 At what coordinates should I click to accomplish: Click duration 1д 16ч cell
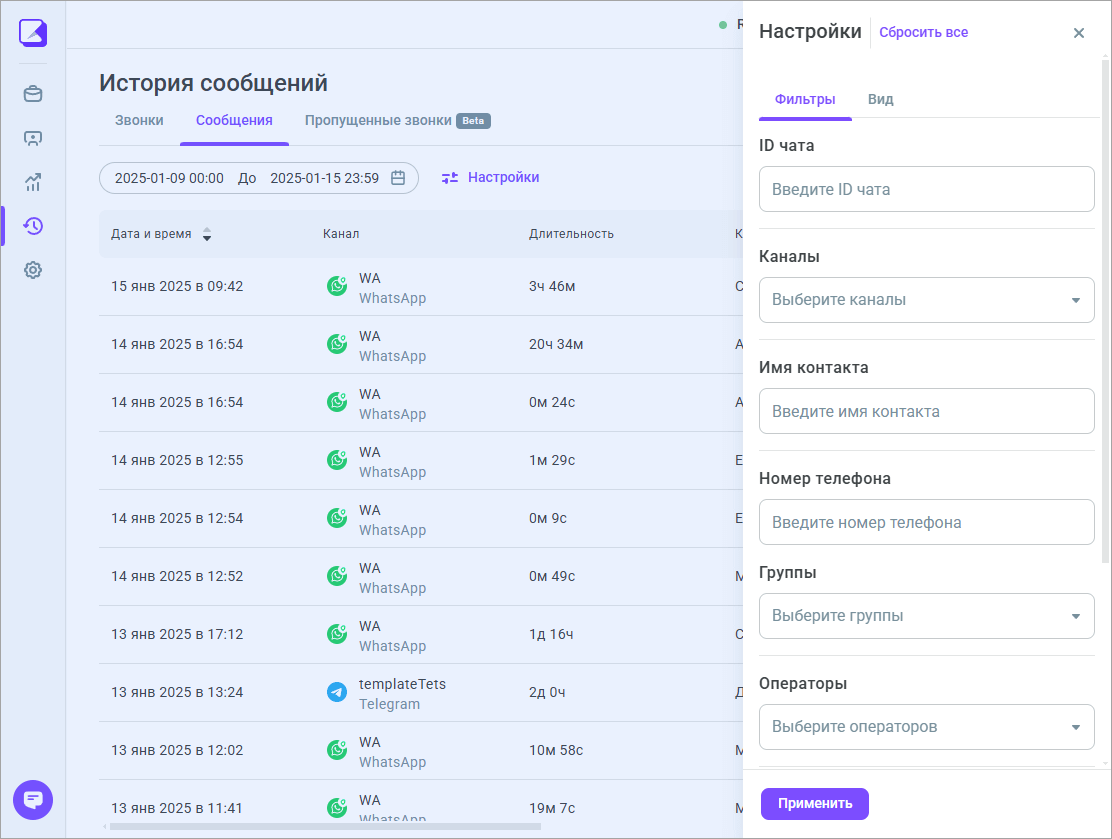click(551, 634)
